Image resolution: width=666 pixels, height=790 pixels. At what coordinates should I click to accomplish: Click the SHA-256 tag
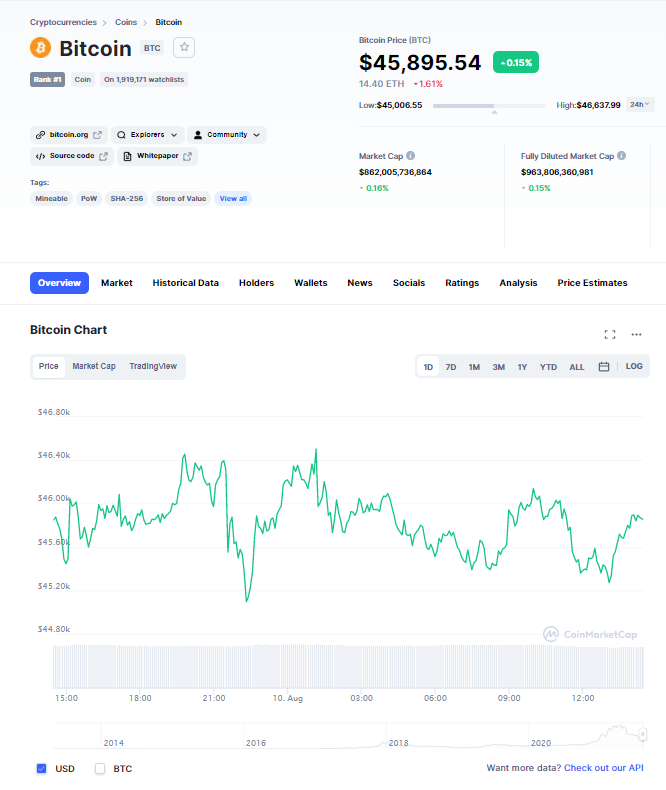pyautogui.click(x=127, y=199)
